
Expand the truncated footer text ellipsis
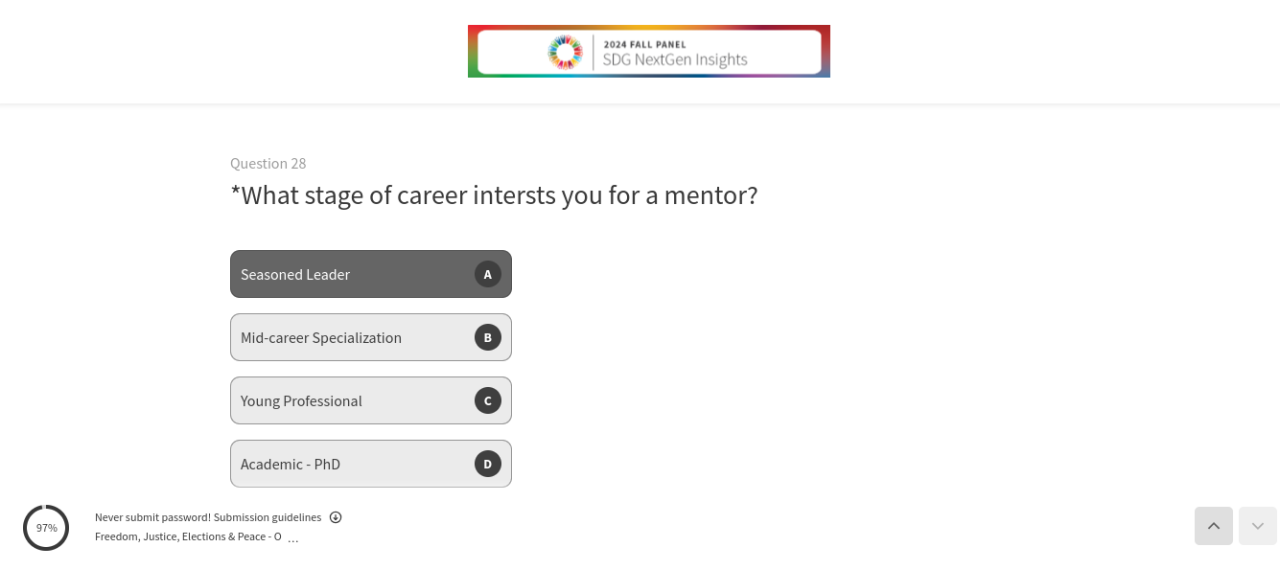293,538
